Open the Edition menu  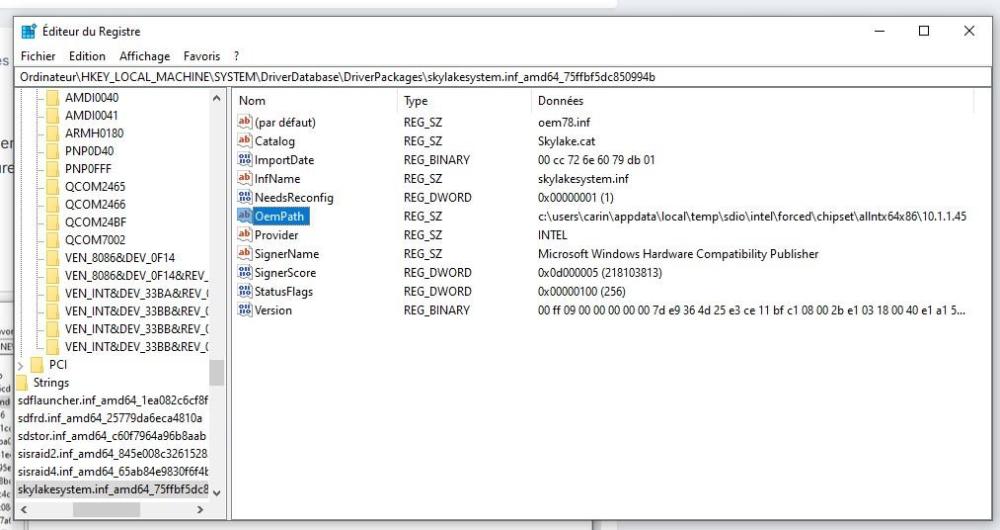(x=87, y=56)
